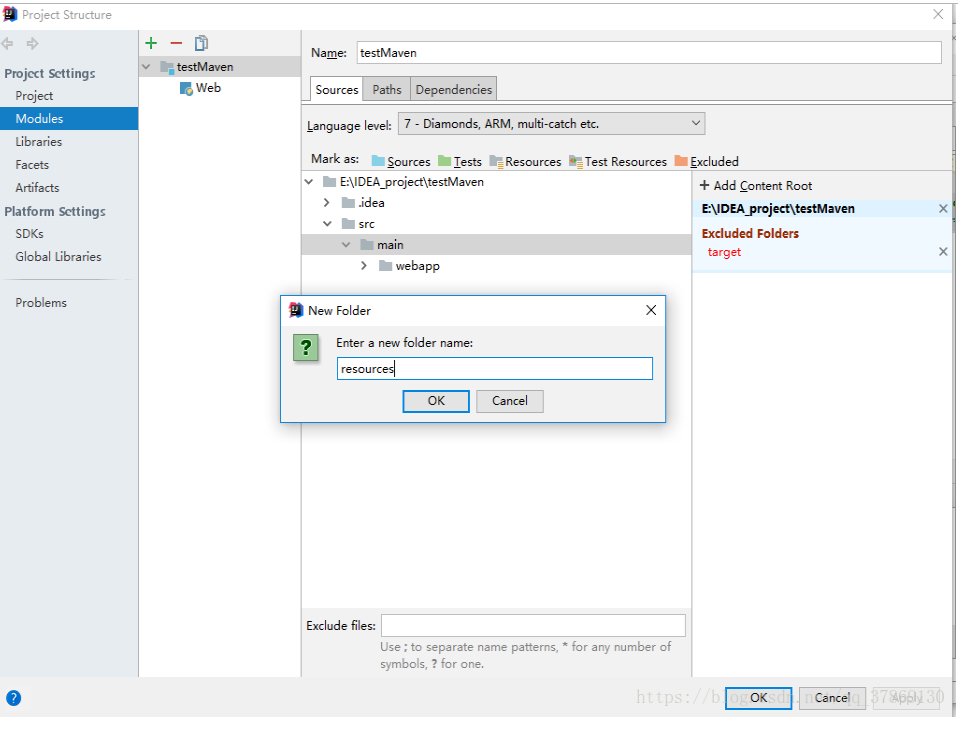Collapse the testMaven module node
The image size is (958, 729).
(x=147, y=67)
